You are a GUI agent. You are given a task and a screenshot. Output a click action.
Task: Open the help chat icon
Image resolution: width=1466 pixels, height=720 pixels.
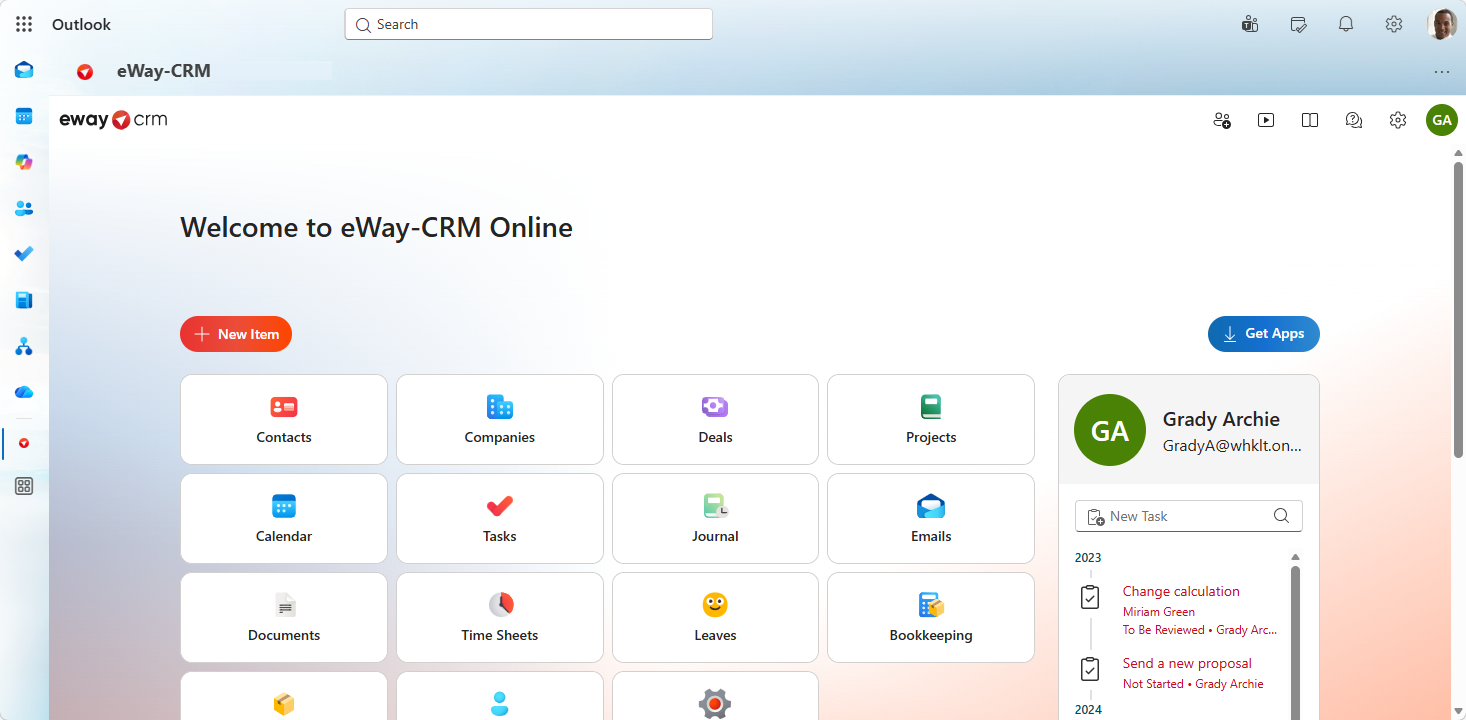coord(1354,120)
